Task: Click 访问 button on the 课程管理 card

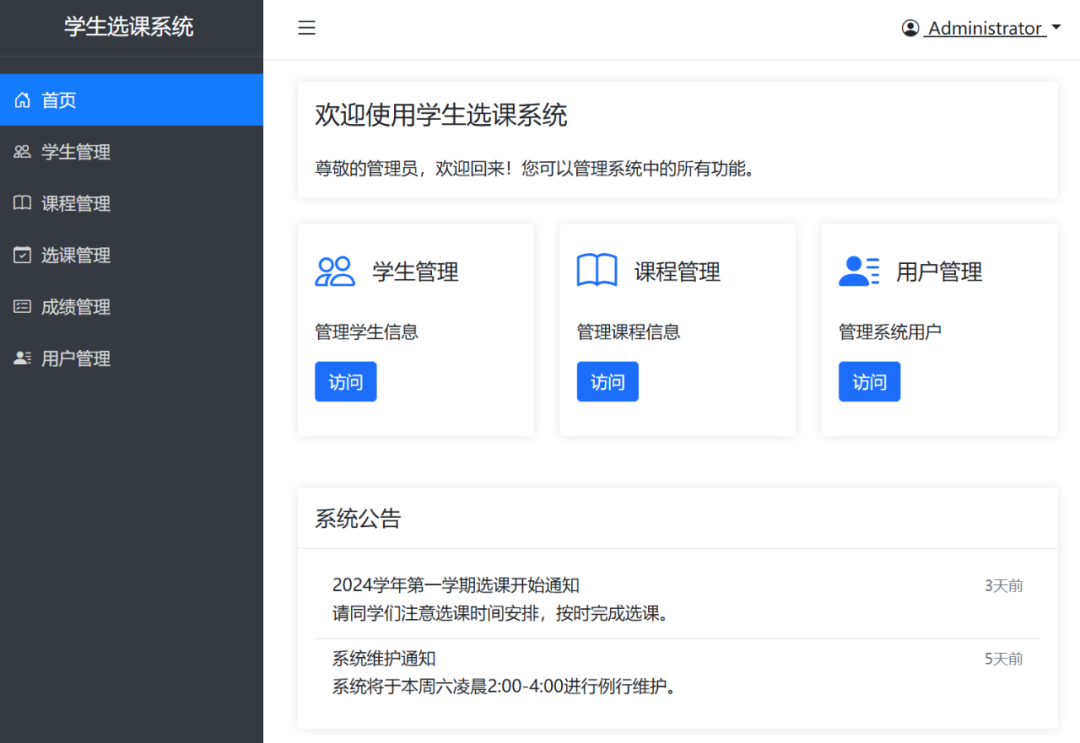Action: coord(607,381)
